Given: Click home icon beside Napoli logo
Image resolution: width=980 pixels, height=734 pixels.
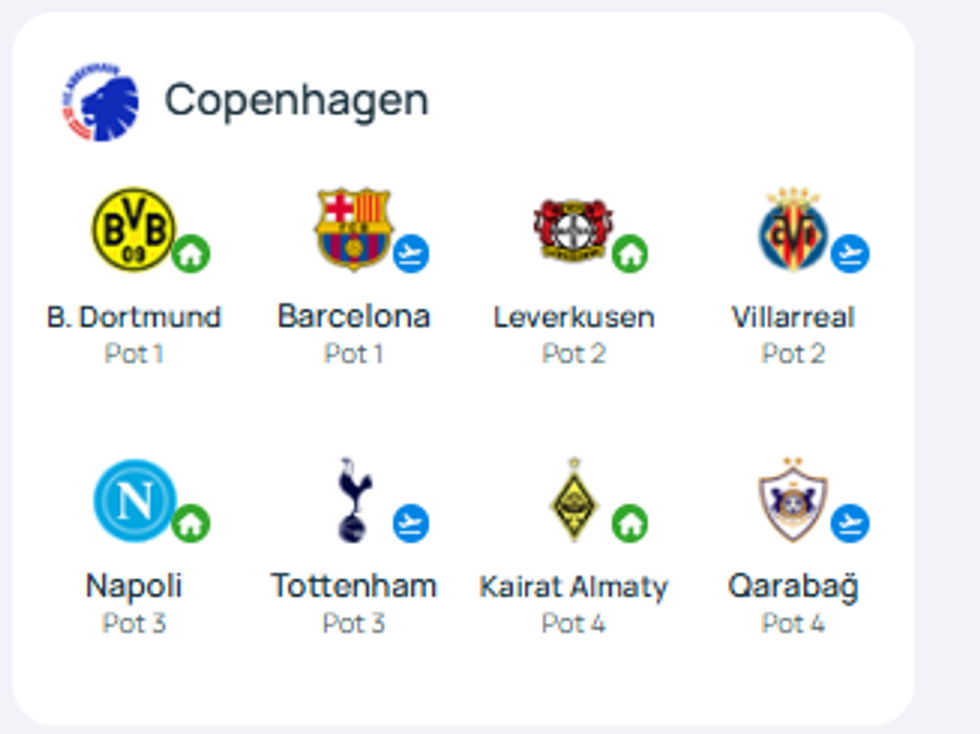Looking at the screenshot, I should point(190,523).
